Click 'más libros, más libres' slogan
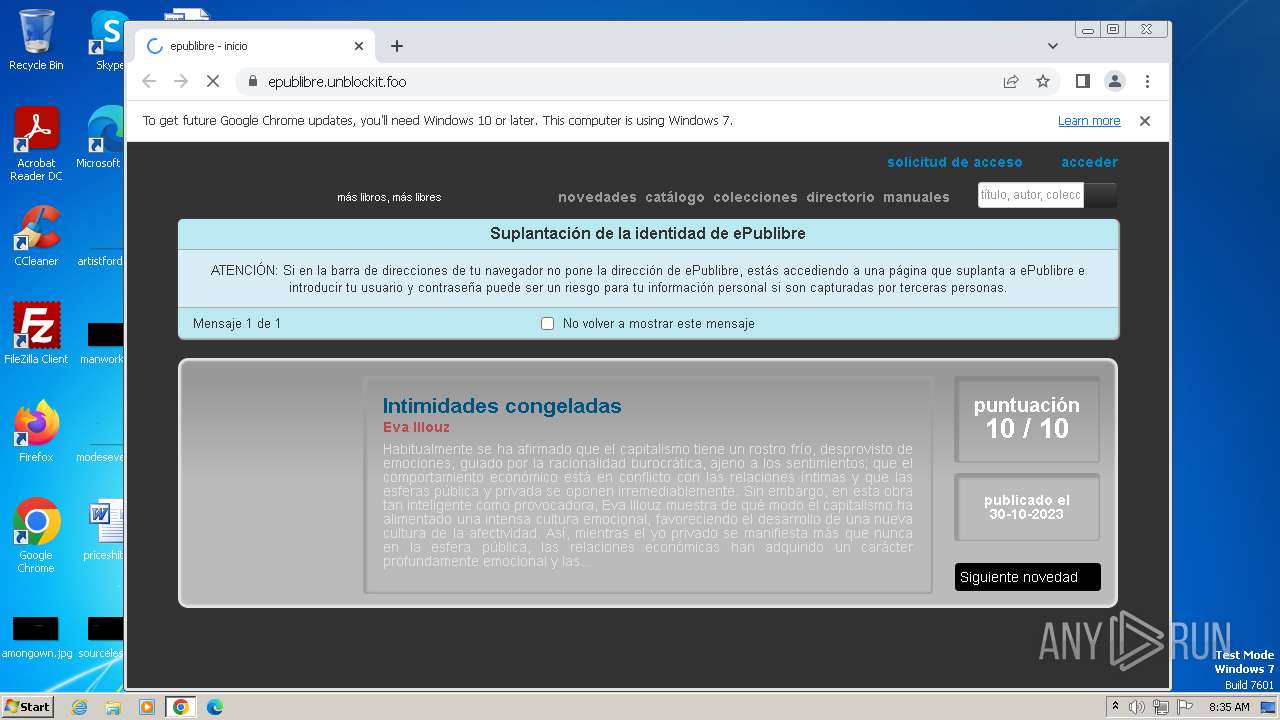Image resolution: width=1280 pixels, height=720 pixels. pyautogui.click(x=389, y=197)
